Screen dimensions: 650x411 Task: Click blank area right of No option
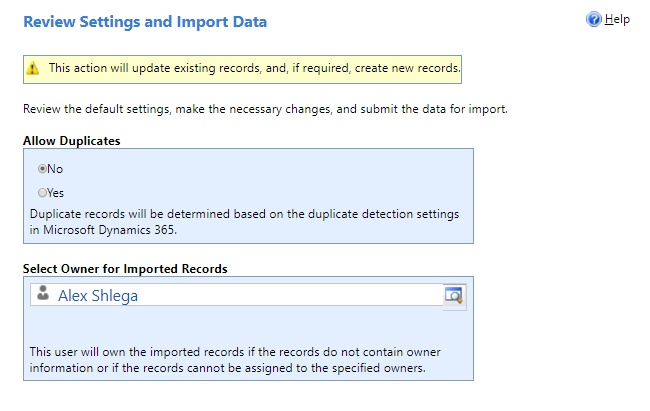click(265, 169)
